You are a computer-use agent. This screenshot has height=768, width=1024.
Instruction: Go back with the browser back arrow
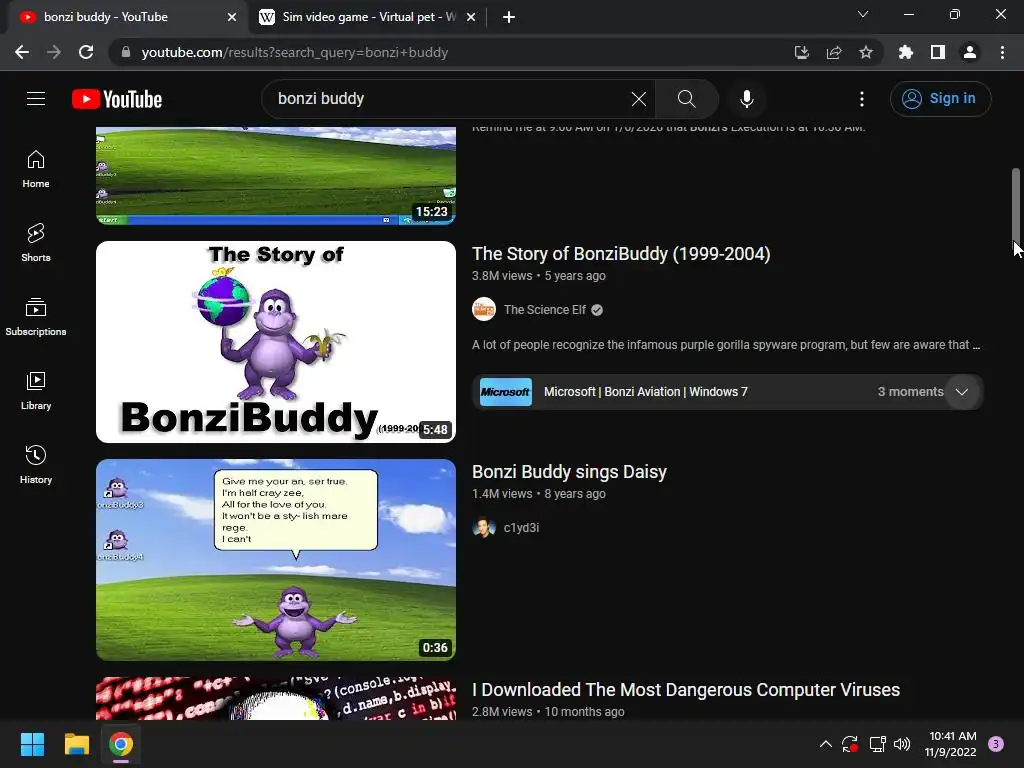tap(22, 52)
